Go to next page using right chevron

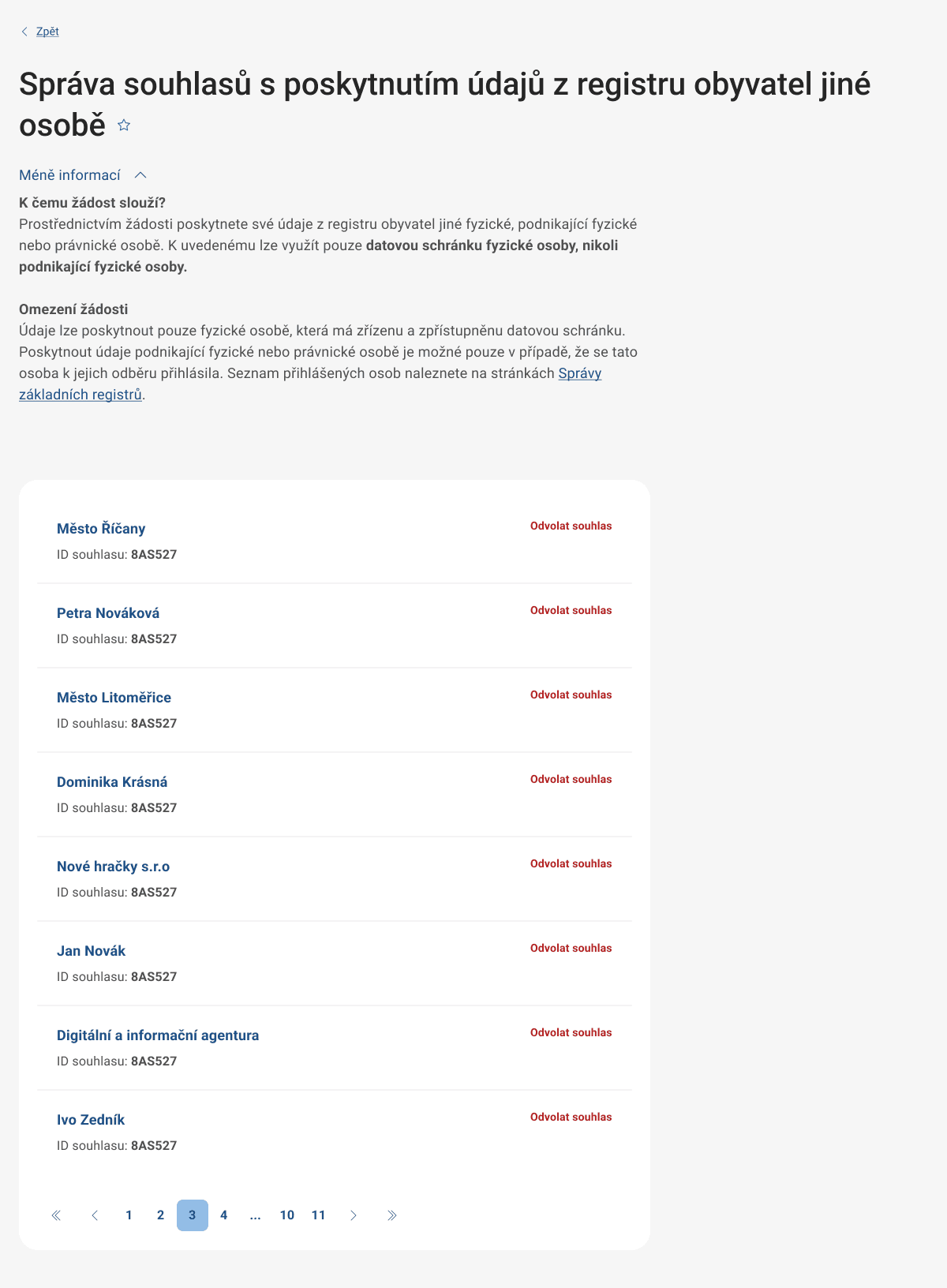coord(354,1215)
